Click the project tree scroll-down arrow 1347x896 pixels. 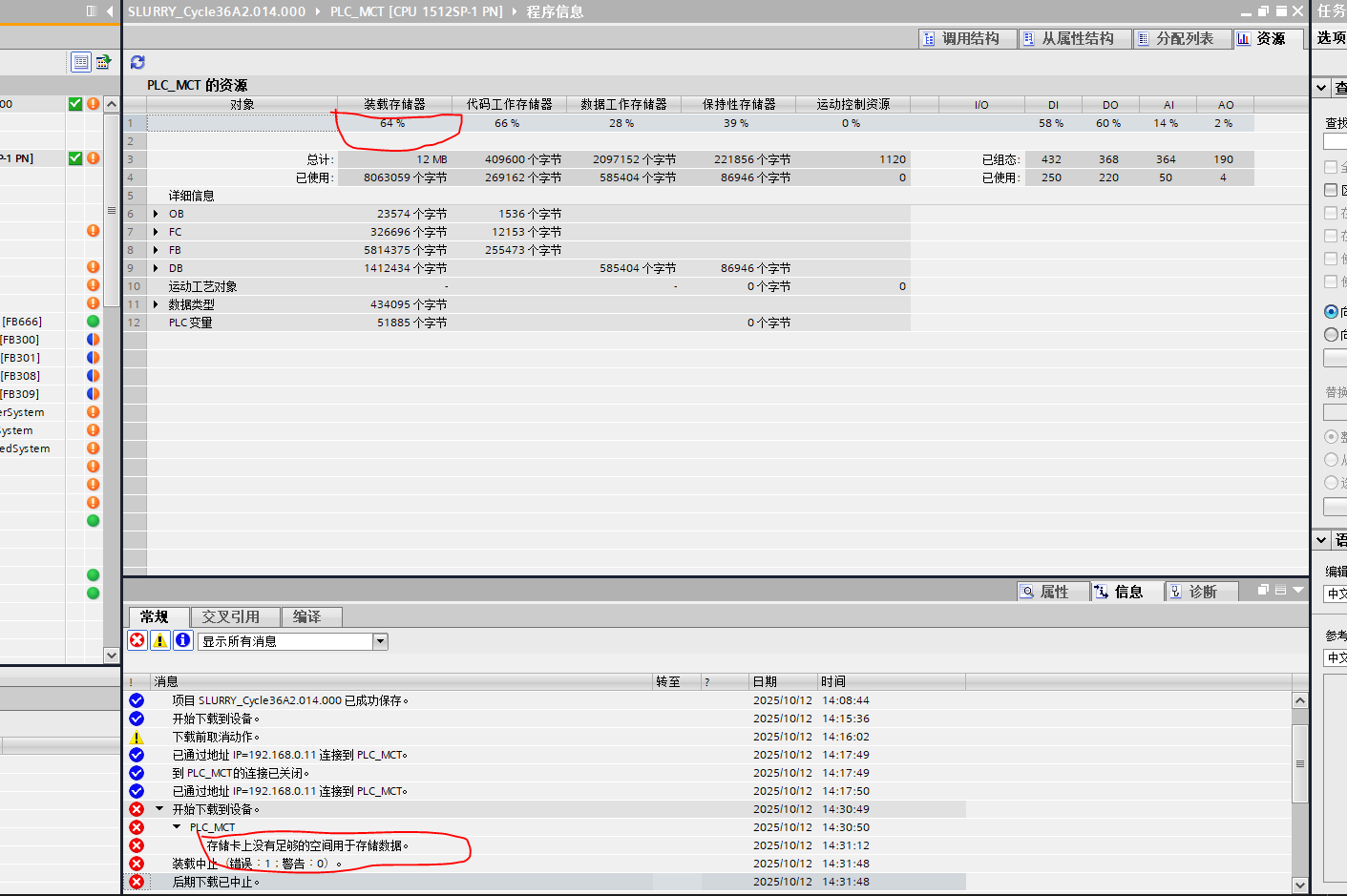point(112,656)
